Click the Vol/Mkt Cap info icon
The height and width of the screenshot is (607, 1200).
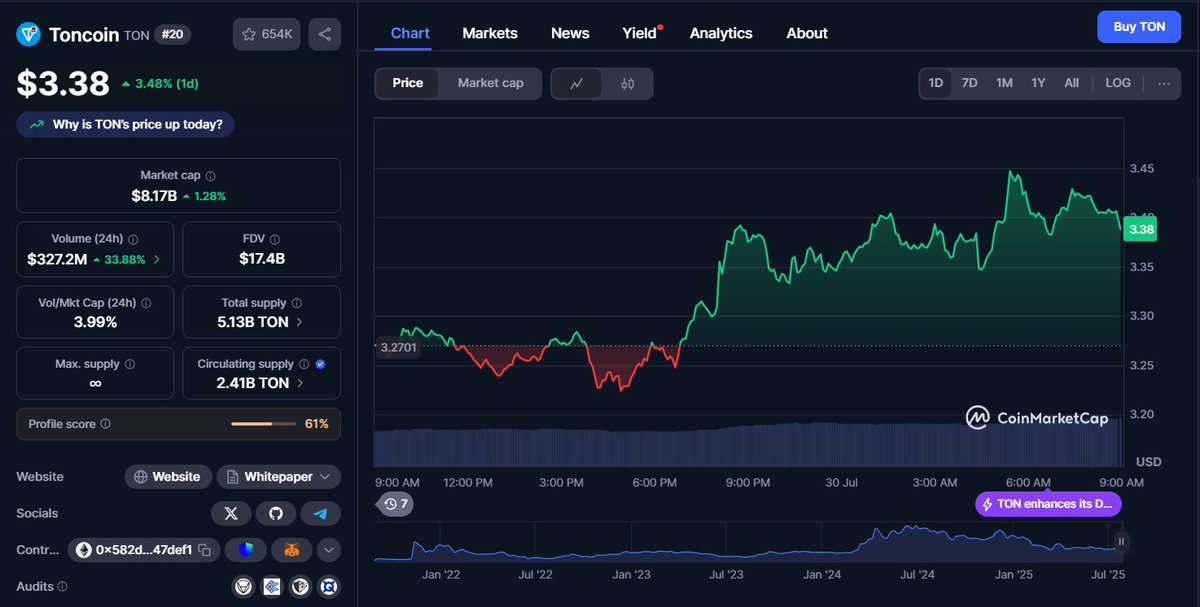tap(147, 303)
